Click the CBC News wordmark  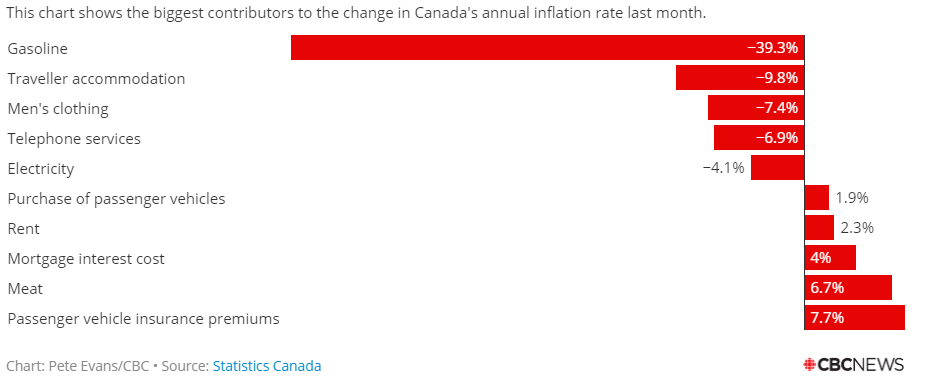click(860, 365)
